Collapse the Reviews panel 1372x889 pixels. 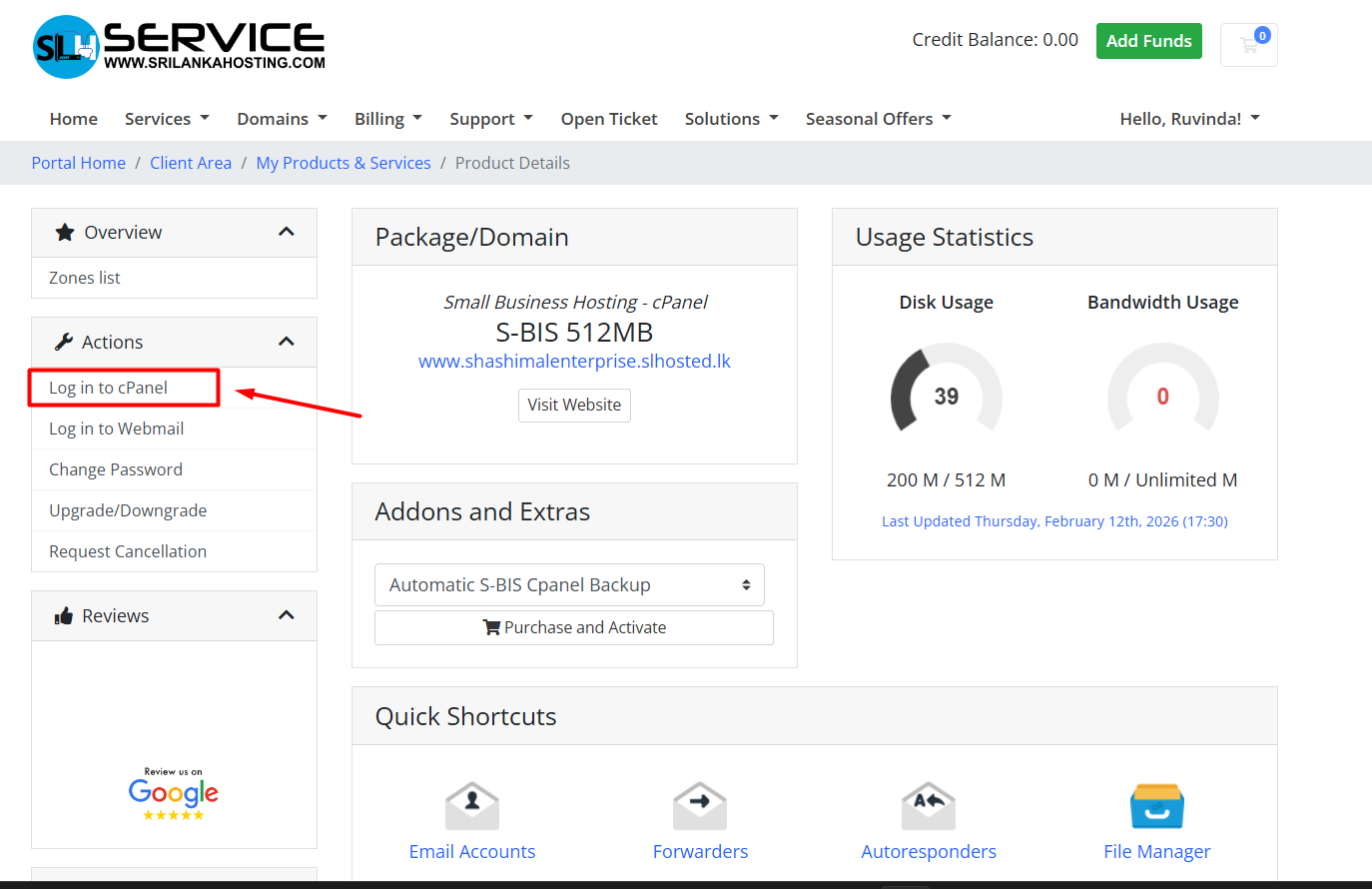287,615
